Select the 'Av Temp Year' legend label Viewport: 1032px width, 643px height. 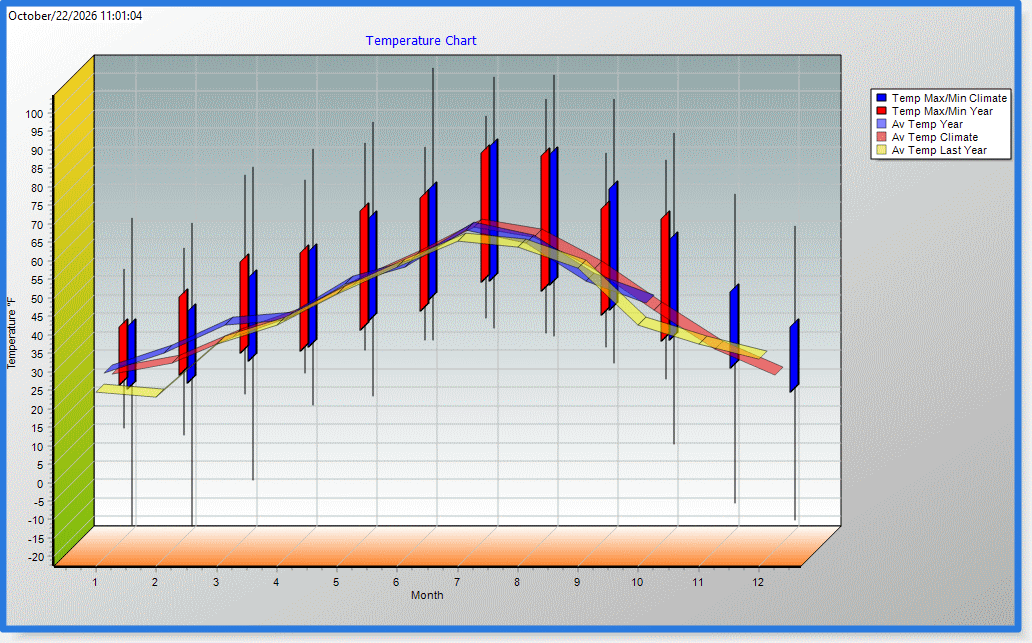927,124
